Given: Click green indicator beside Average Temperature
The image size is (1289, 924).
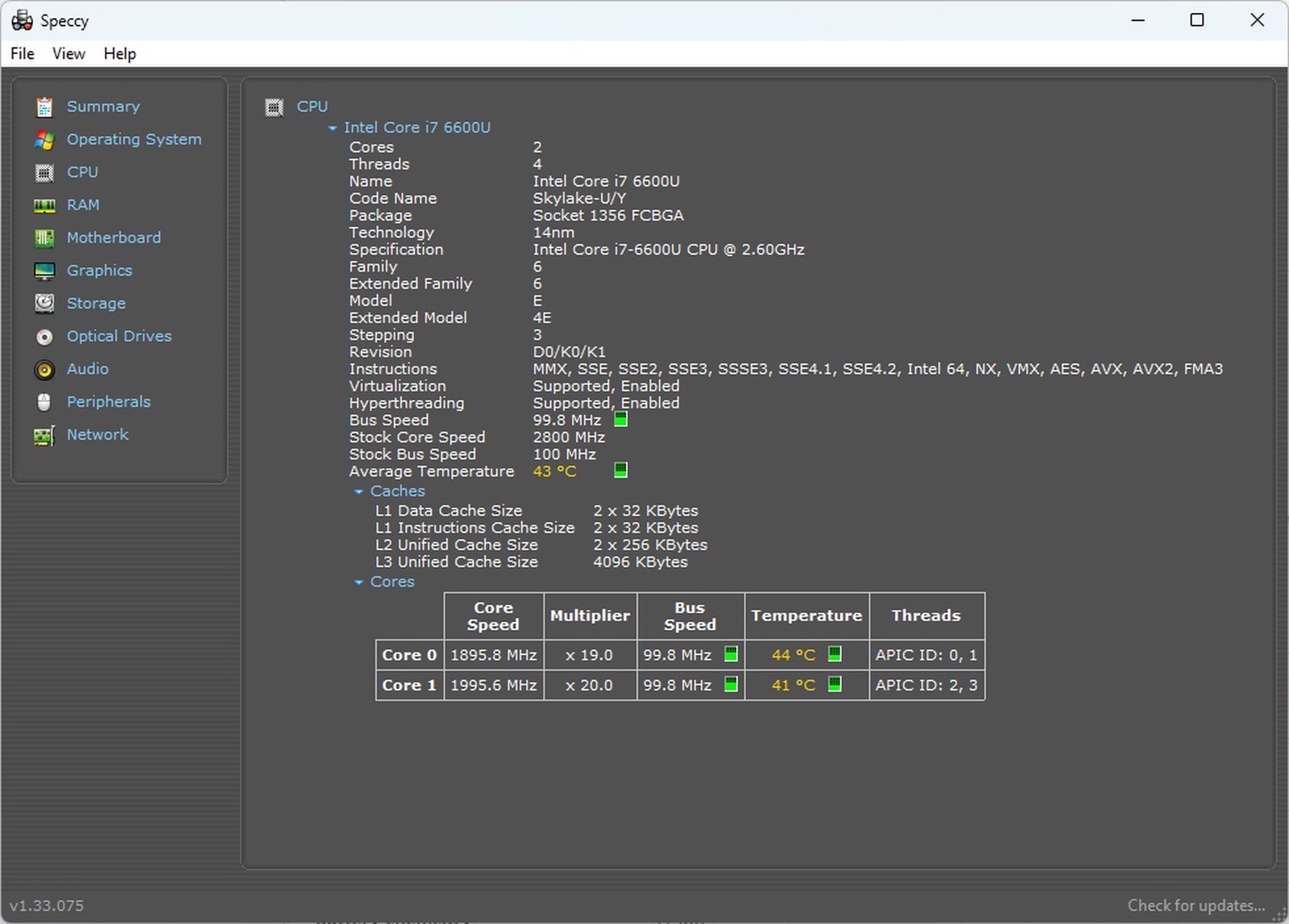Looking at the screenshot, I should (620, 470).
